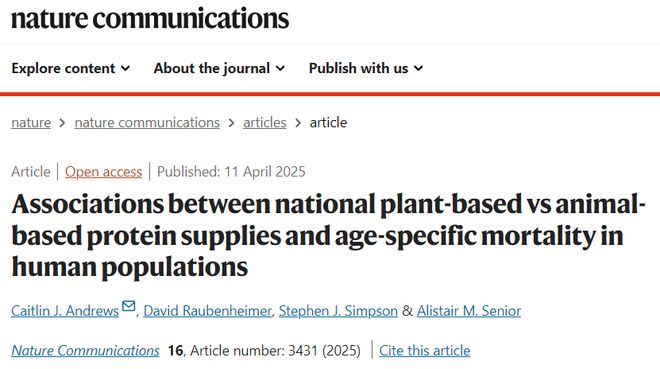
Task: Open the About the journal dropdown
Action: pyautogui.click(x=219, y=68)
